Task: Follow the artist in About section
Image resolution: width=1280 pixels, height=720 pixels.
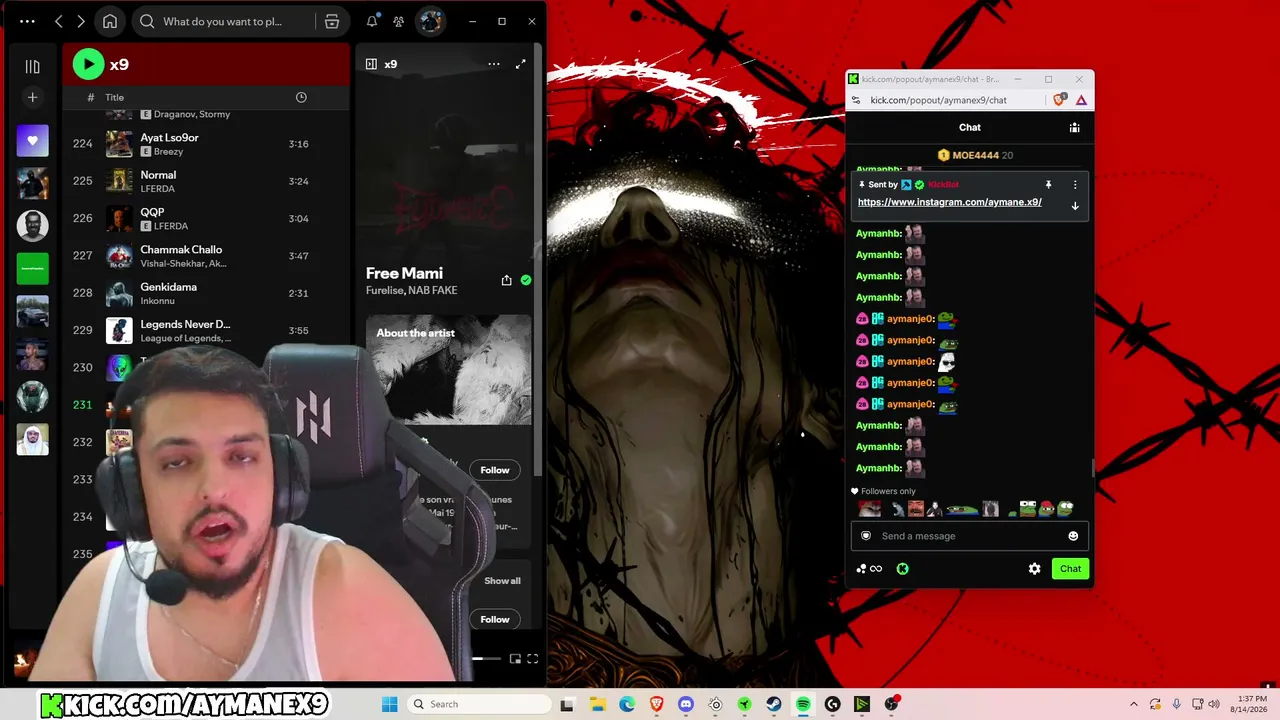Action: pos(494,470)
